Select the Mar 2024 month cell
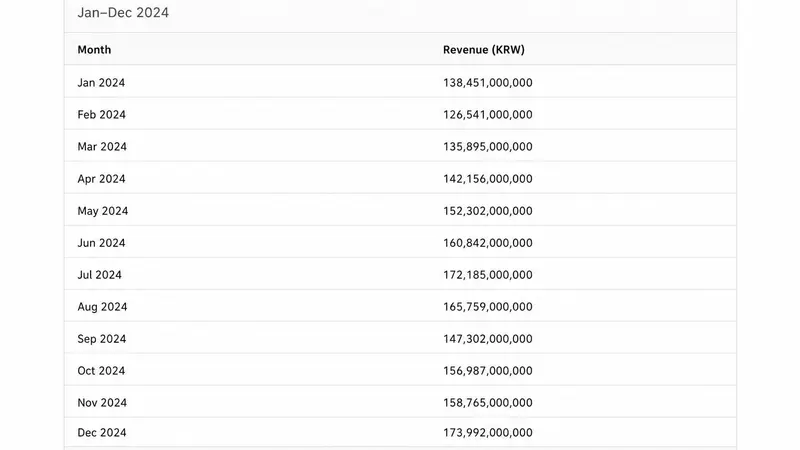The height and width of the screenshot is (450, 800). pyautogui.click(x=102, y=147)
